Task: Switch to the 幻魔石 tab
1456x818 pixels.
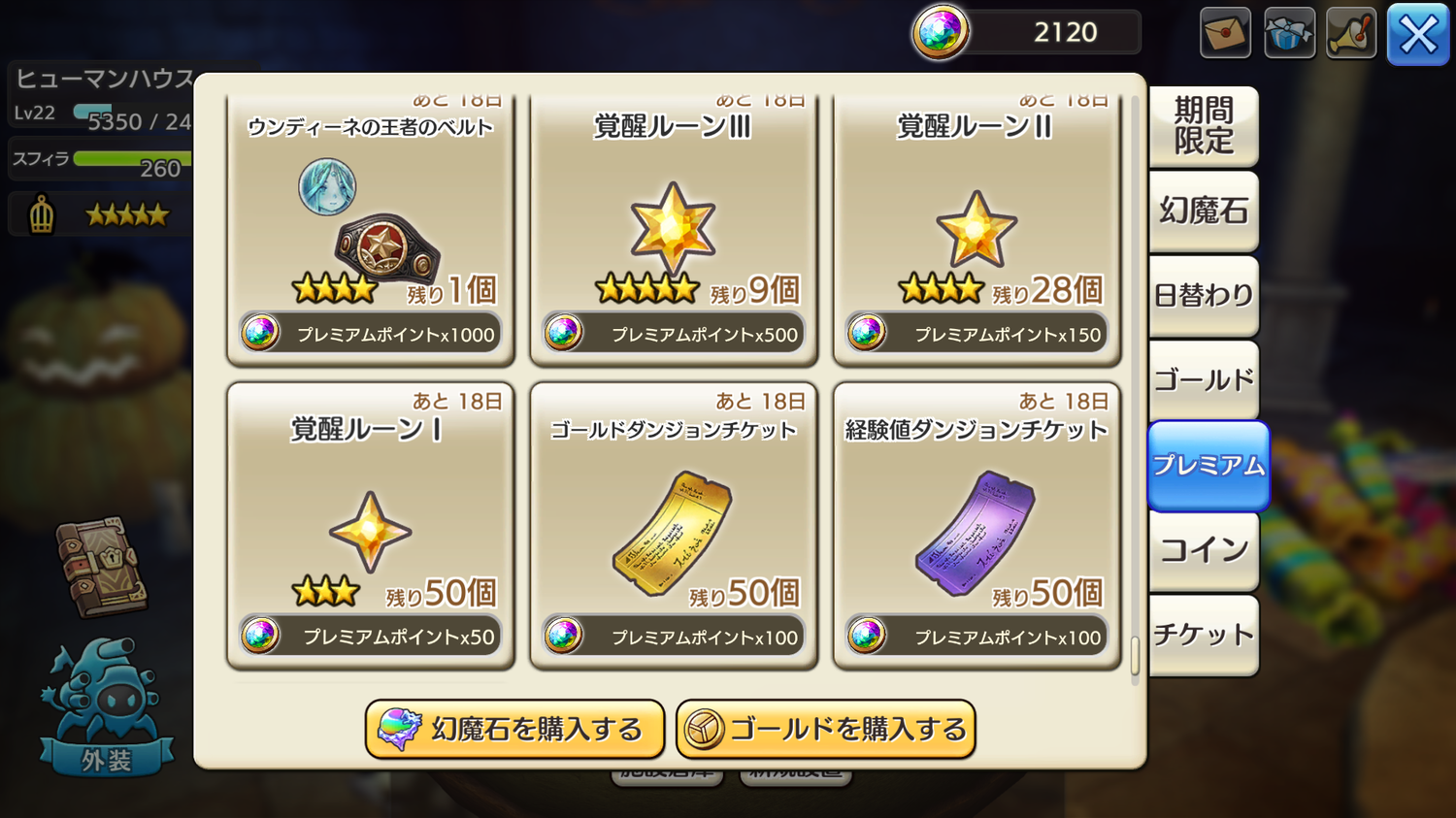Action: click(x=1204, y=211)
